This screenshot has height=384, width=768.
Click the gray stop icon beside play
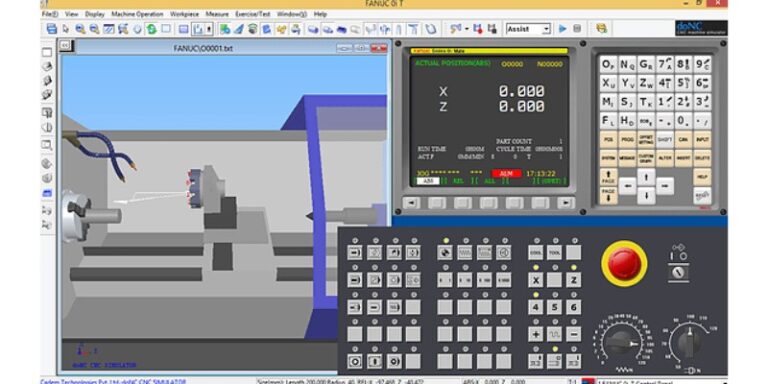pyautogui.click(x=577, y=29)
